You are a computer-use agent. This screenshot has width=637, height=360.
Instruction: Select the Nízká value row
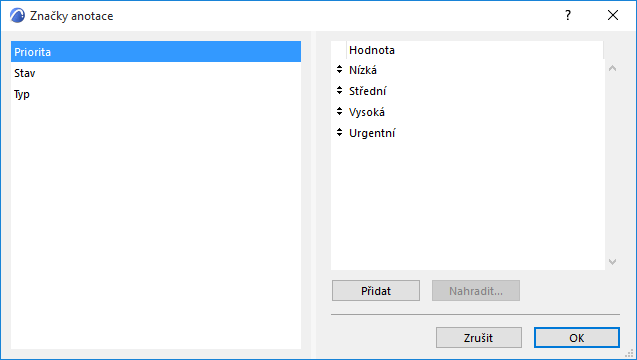tap(468, 70)
